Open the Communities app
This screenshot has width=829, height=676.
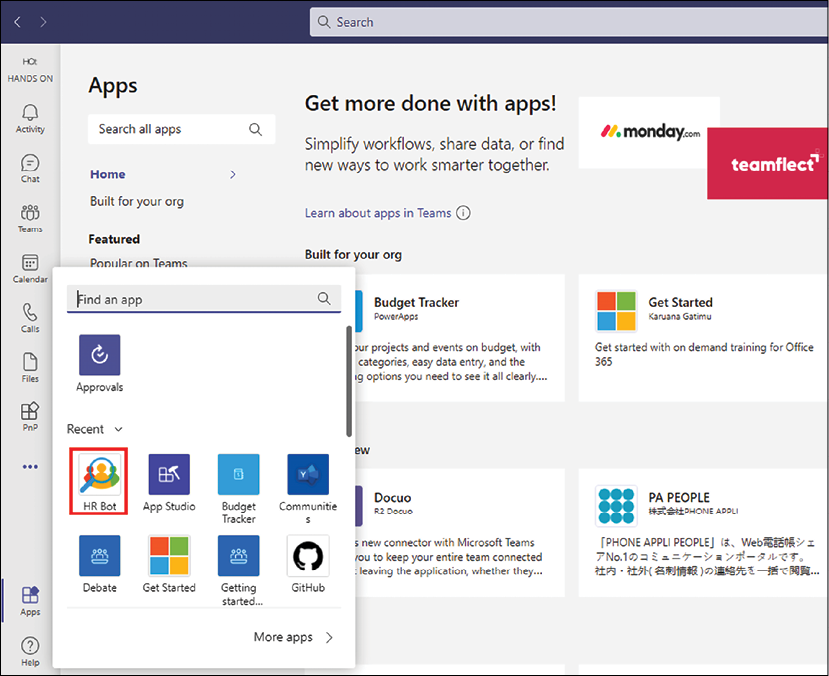coord(308,489)
